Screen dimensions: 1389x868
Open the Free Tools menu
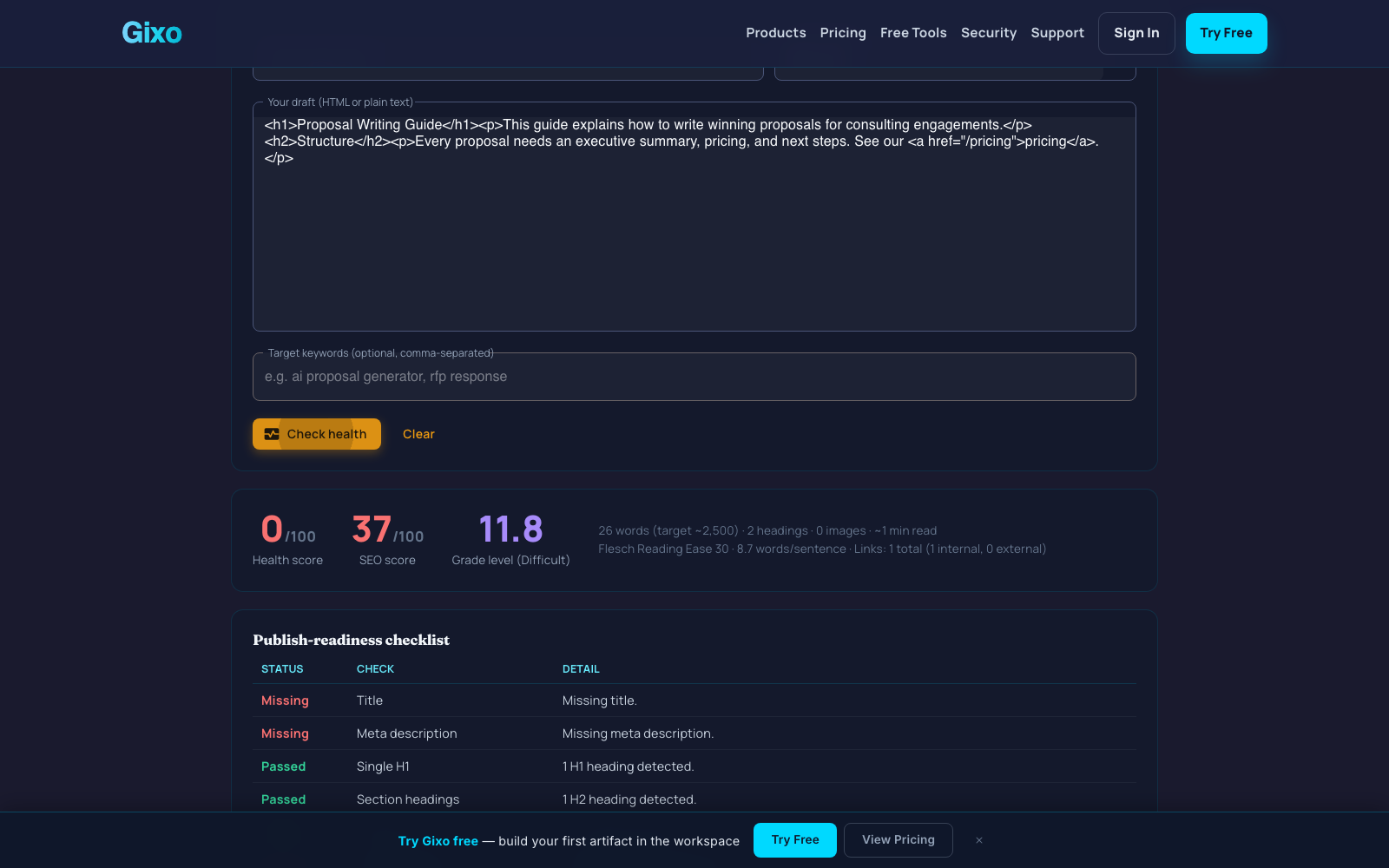913,33
